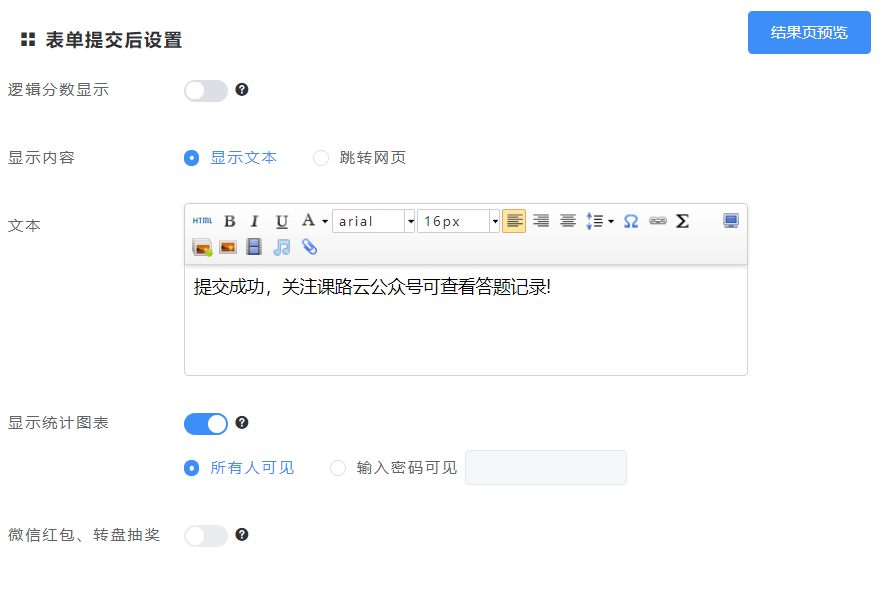Image resolution: width=880 pixels, height=610 pixels.
Task: Toggle italic formatting in text editor
Action: (x=255, y=221)
